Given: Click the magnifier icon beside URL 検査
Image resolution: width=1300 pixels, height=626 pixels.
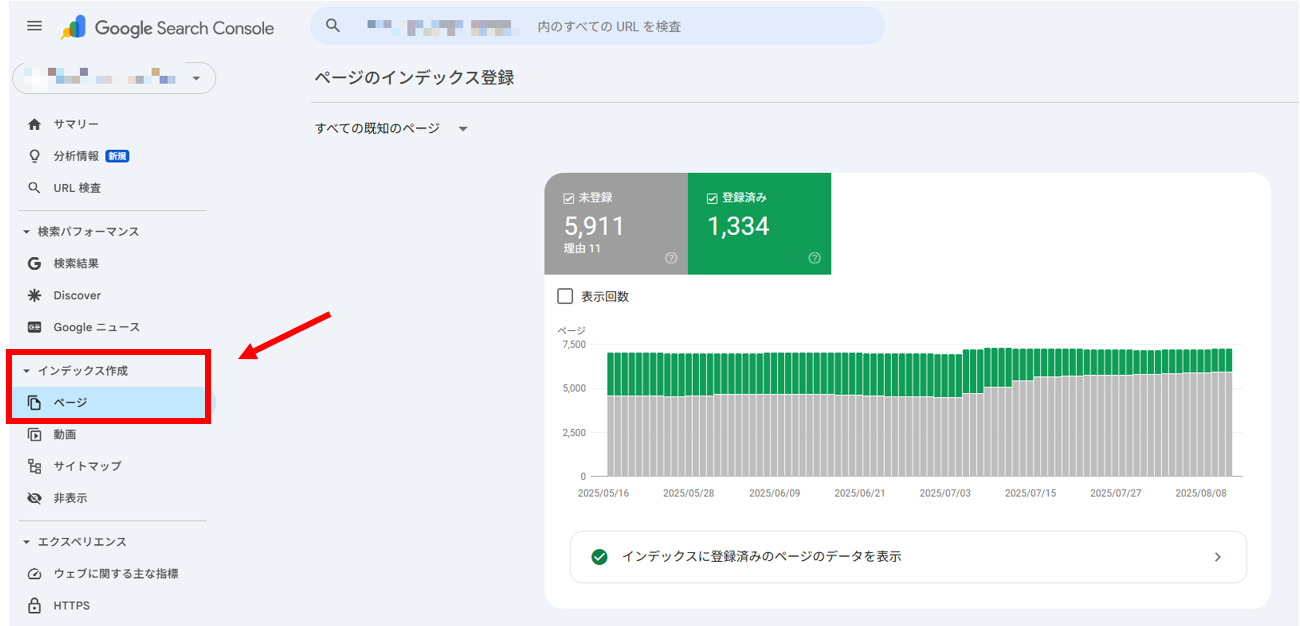Looking at the screenshot, I should pyautogui.click(x=35, y=188).
